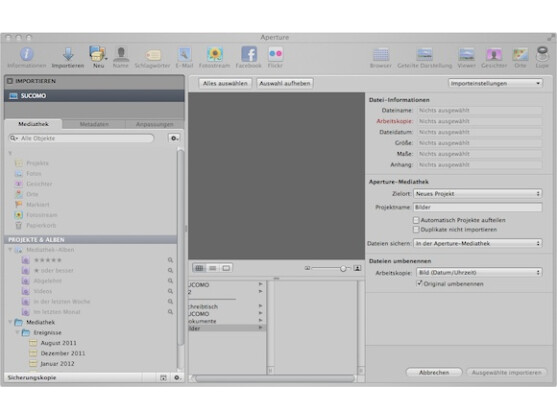Adjust the thumbnail size slider knob
Viewport: 557px width, 418px height.
343,268
